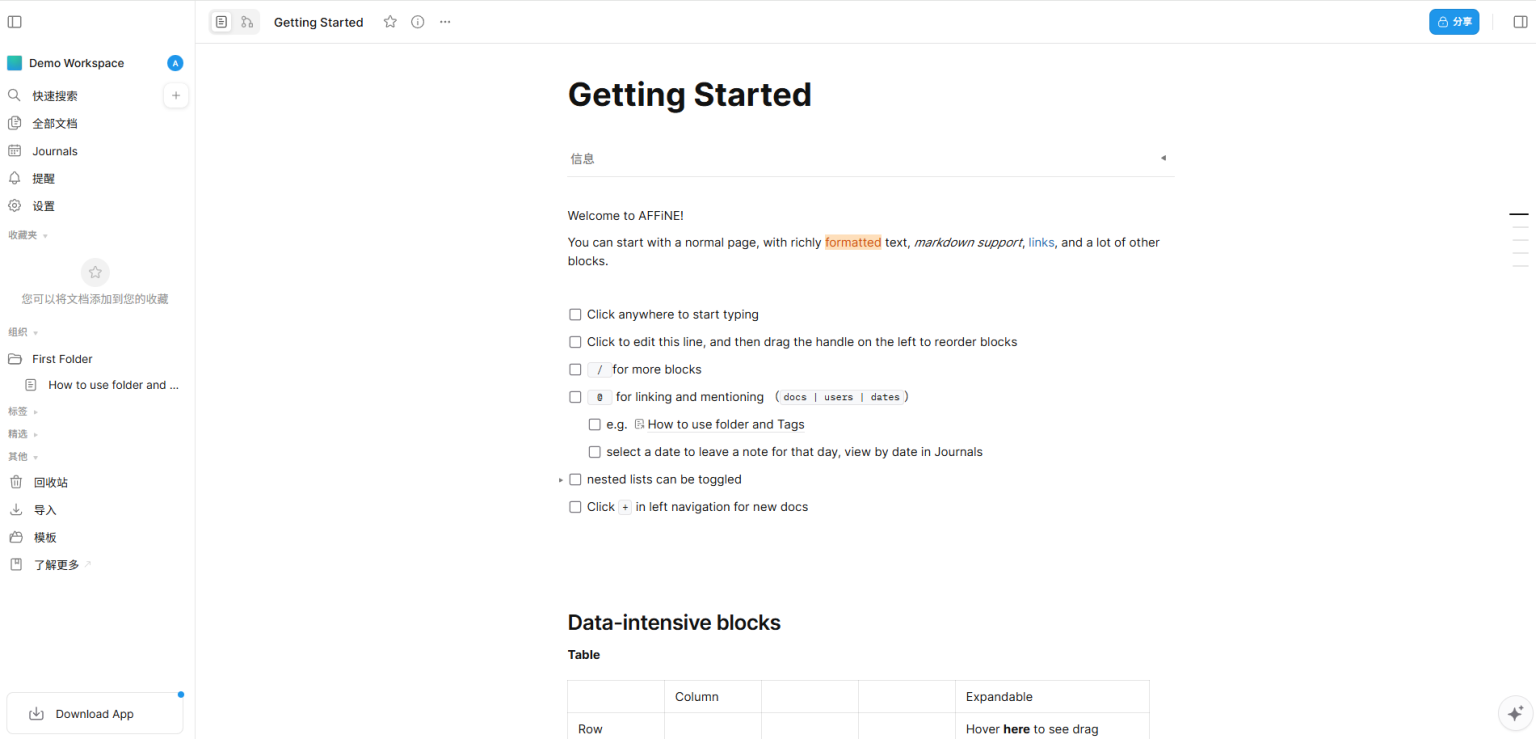Open 全部文档 all documents

[x=55, y=124]
